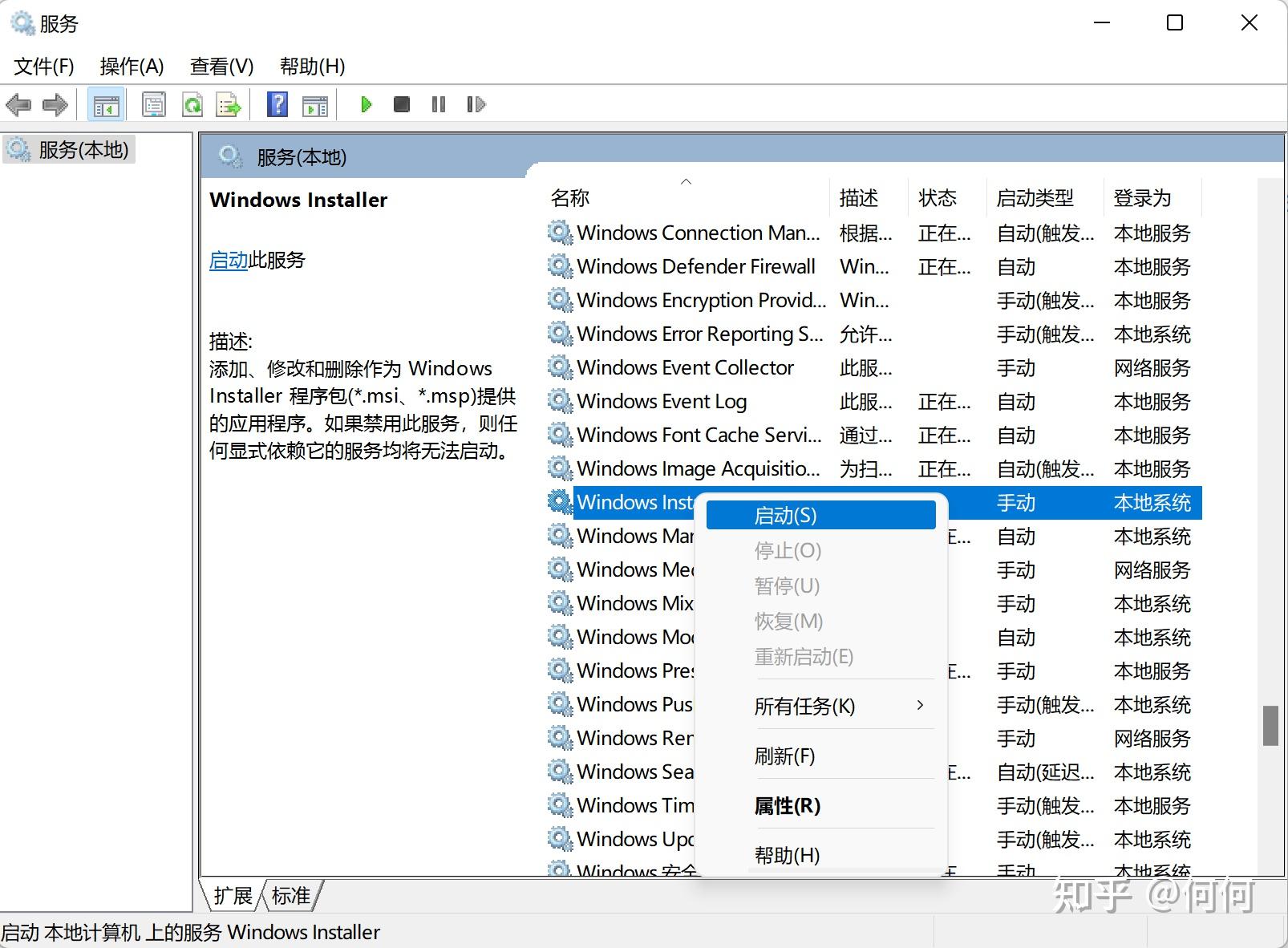
Task: Select the Windows Event Collector service
Action: (x=873, y=367)
